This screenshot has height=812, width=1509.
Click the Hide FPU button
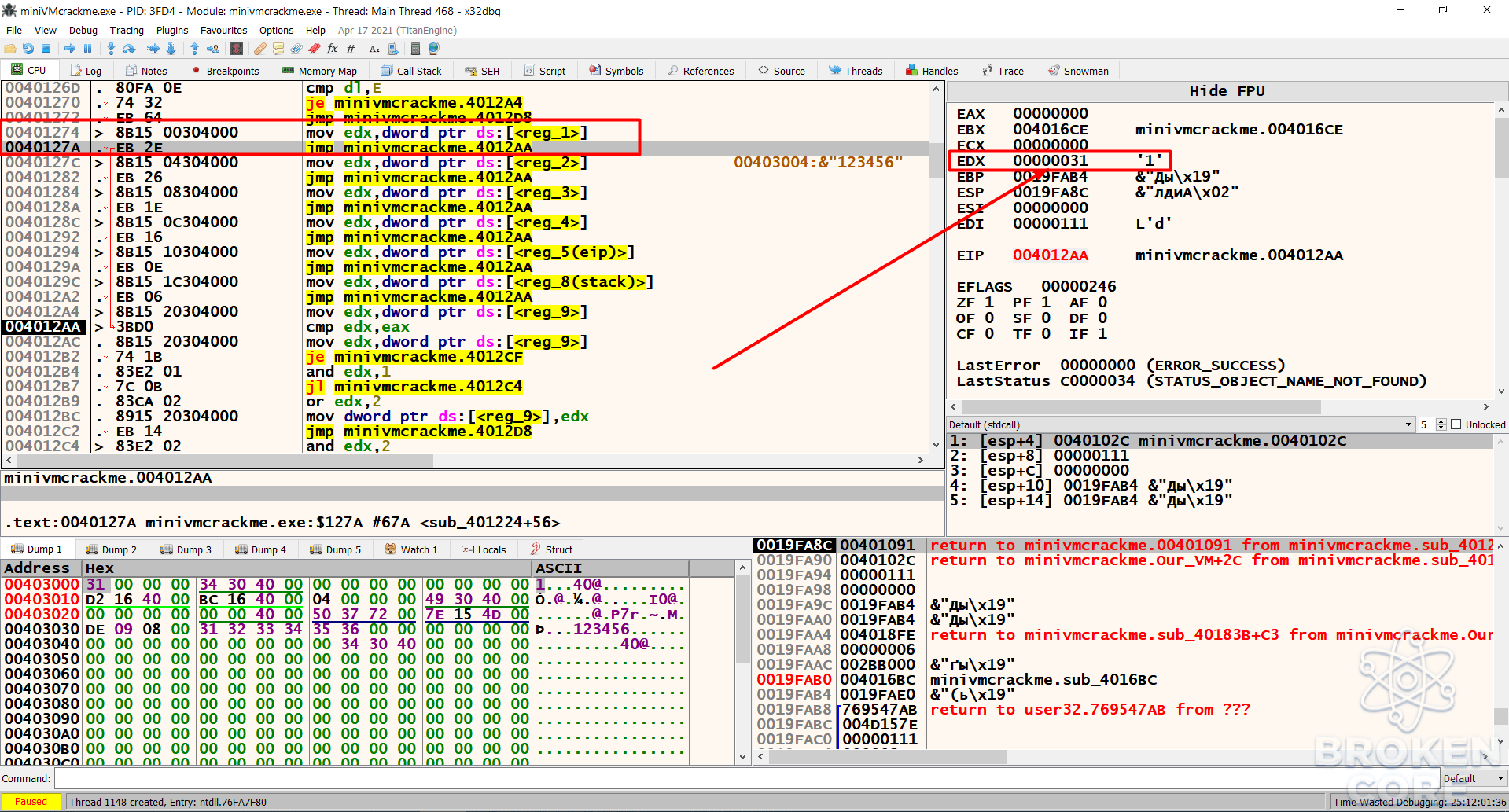coord(1227,91)
